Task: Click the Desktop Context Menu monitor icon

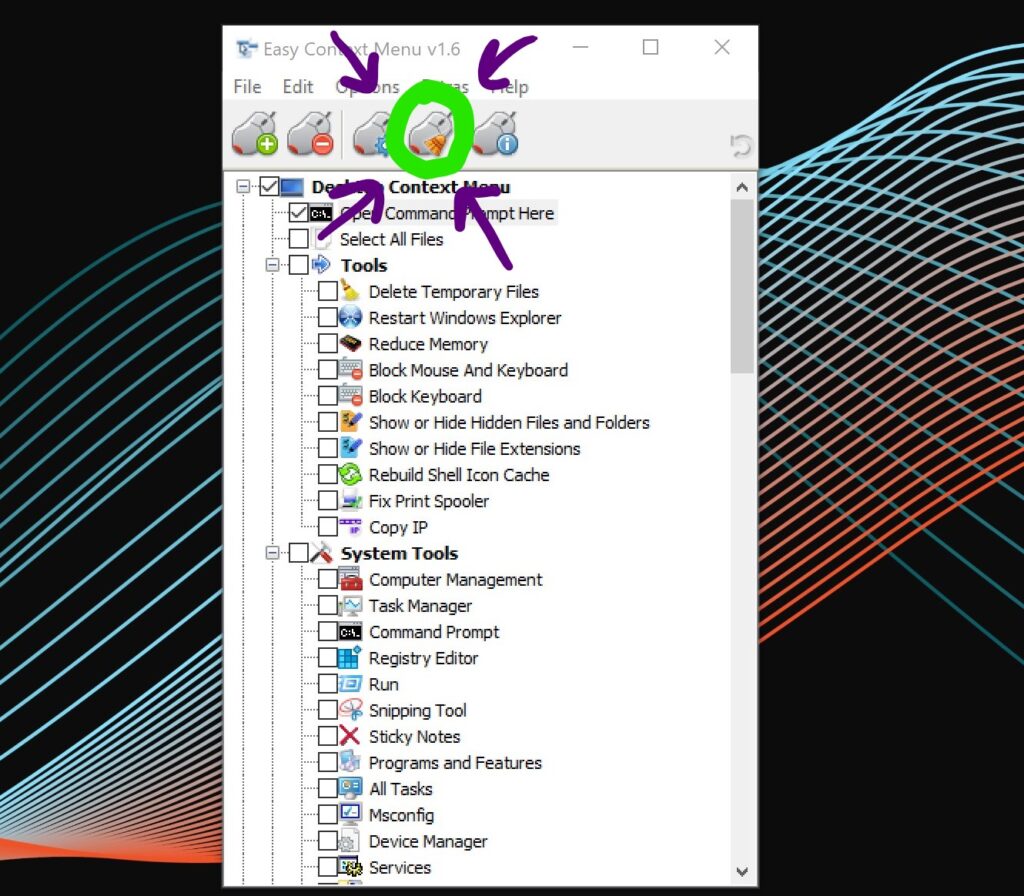Action: (x=292, y=187)
